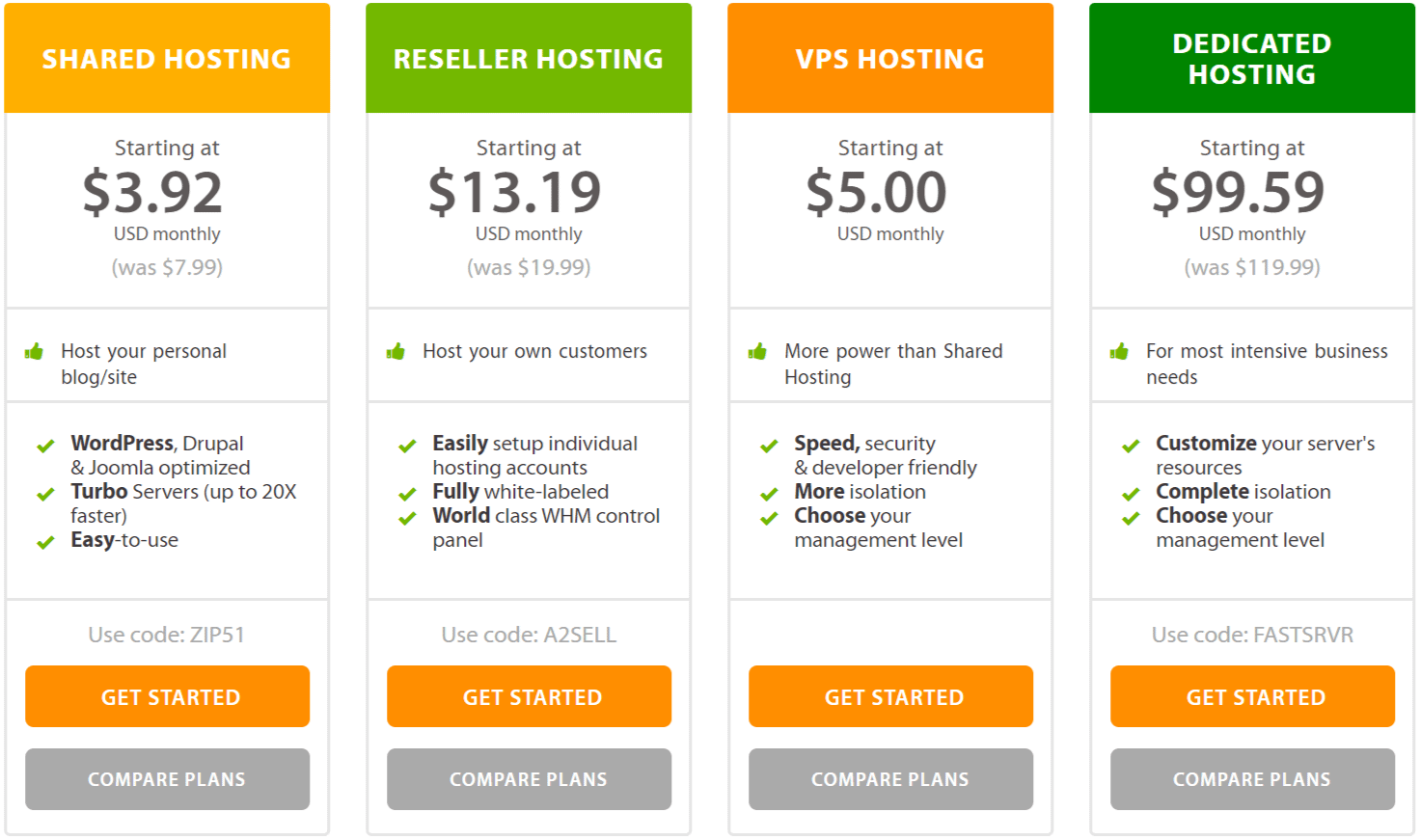Click the checkmark beside WordPress, Drupal & Joomla optimized
Viewport: 1421px width, 840px height.
click(45, 445)
